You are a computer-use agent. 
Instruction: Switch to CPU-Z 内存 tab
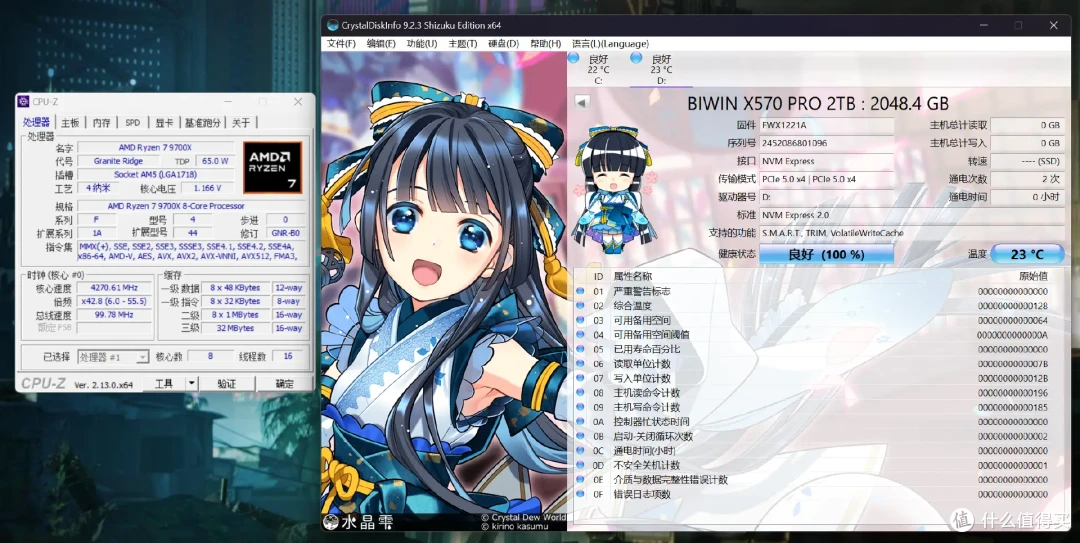point(101,123)
